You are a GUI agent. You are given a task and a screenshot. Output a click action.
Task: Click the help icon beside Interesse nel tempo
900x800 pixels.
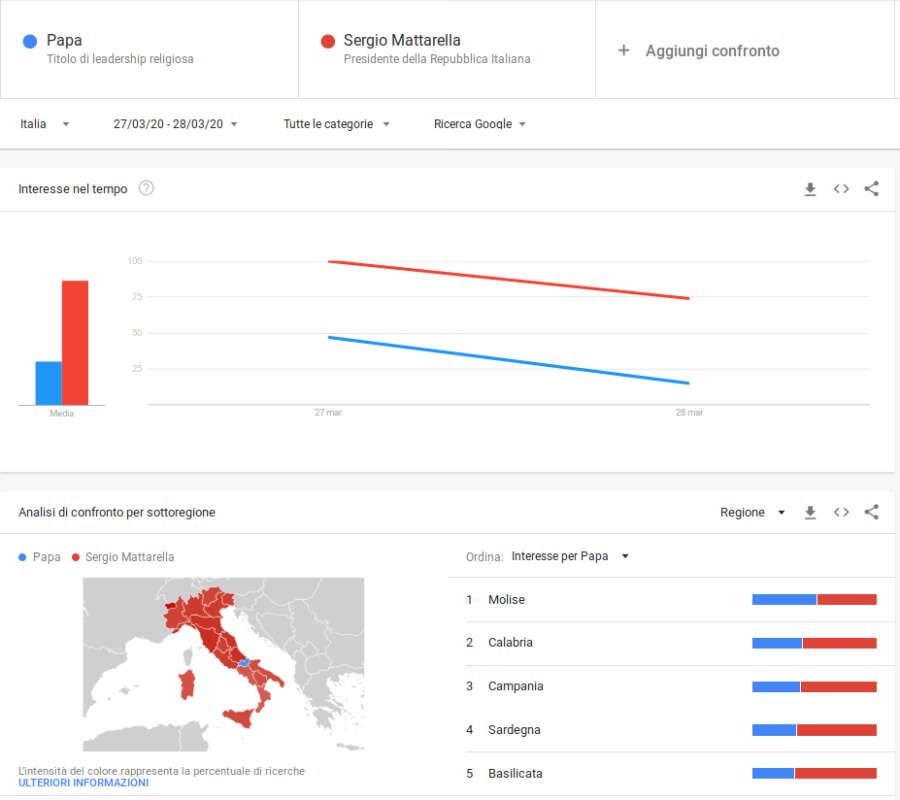(146, 188)
